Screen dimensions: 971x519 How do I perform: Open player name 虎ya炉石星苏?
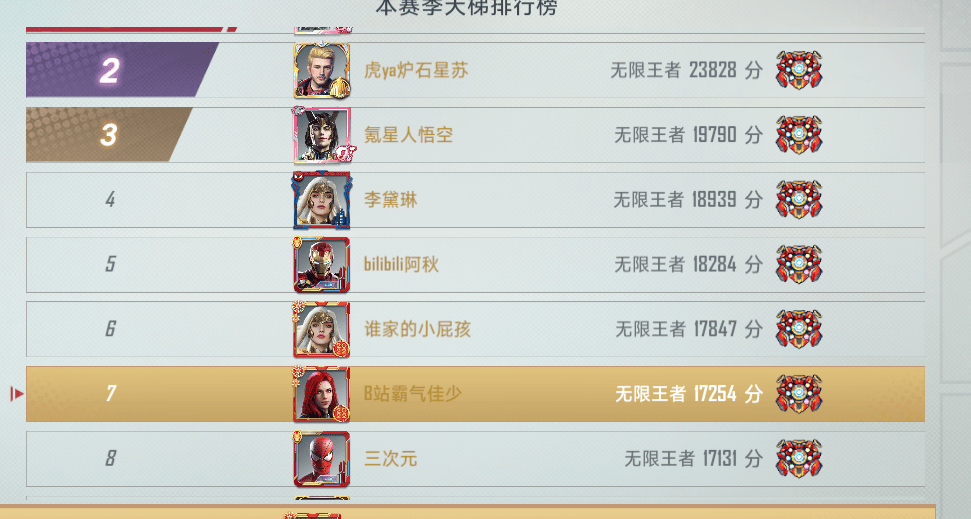(x=416, y=71)
